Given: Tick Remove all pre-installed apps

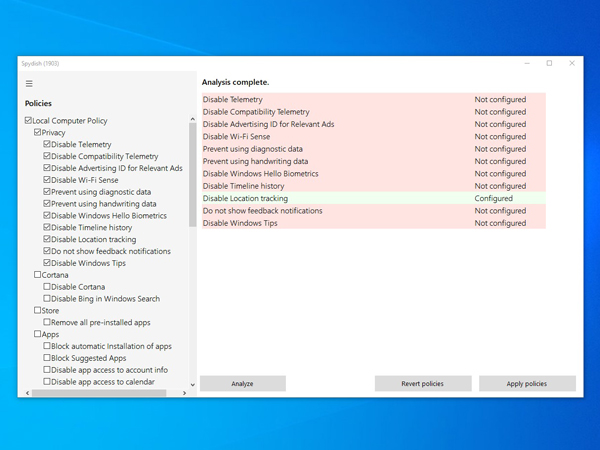Looking at the screenshot, I should click(x=47, y=323).
